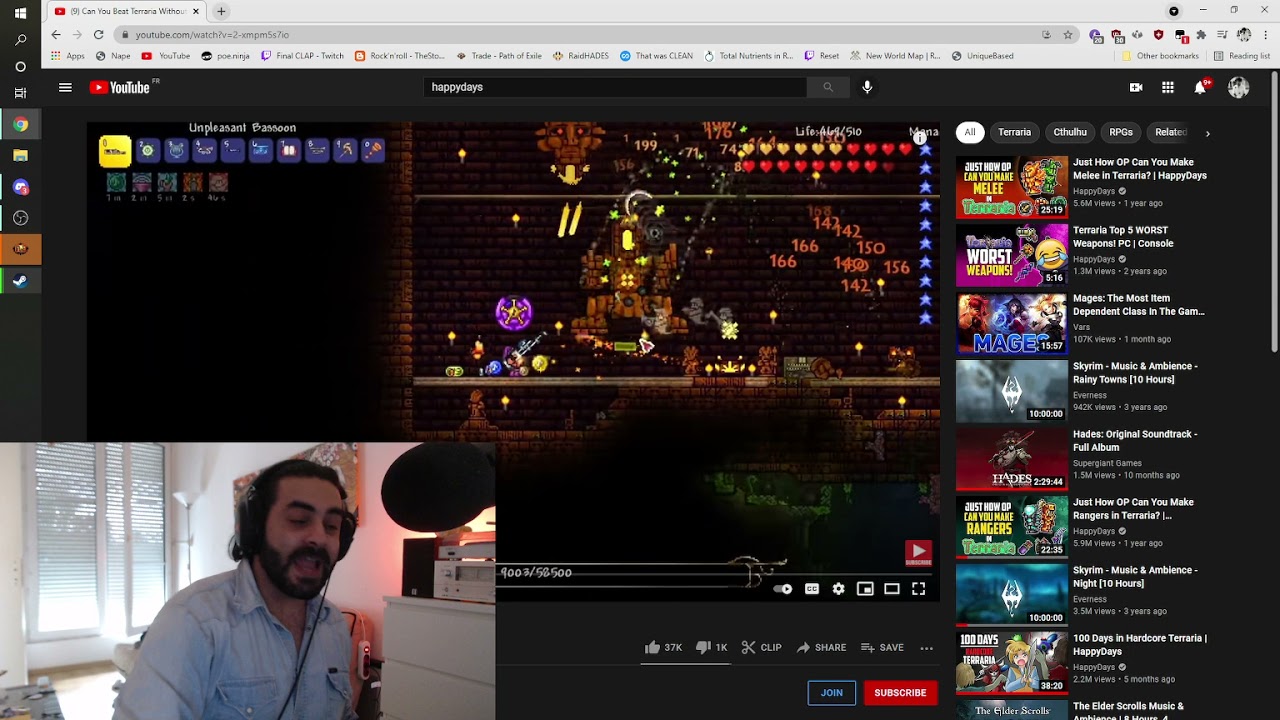The height and width of the screenshot is (720, 1280).
Task: Reload the page with refresh icon
Action: coord(98,34)
